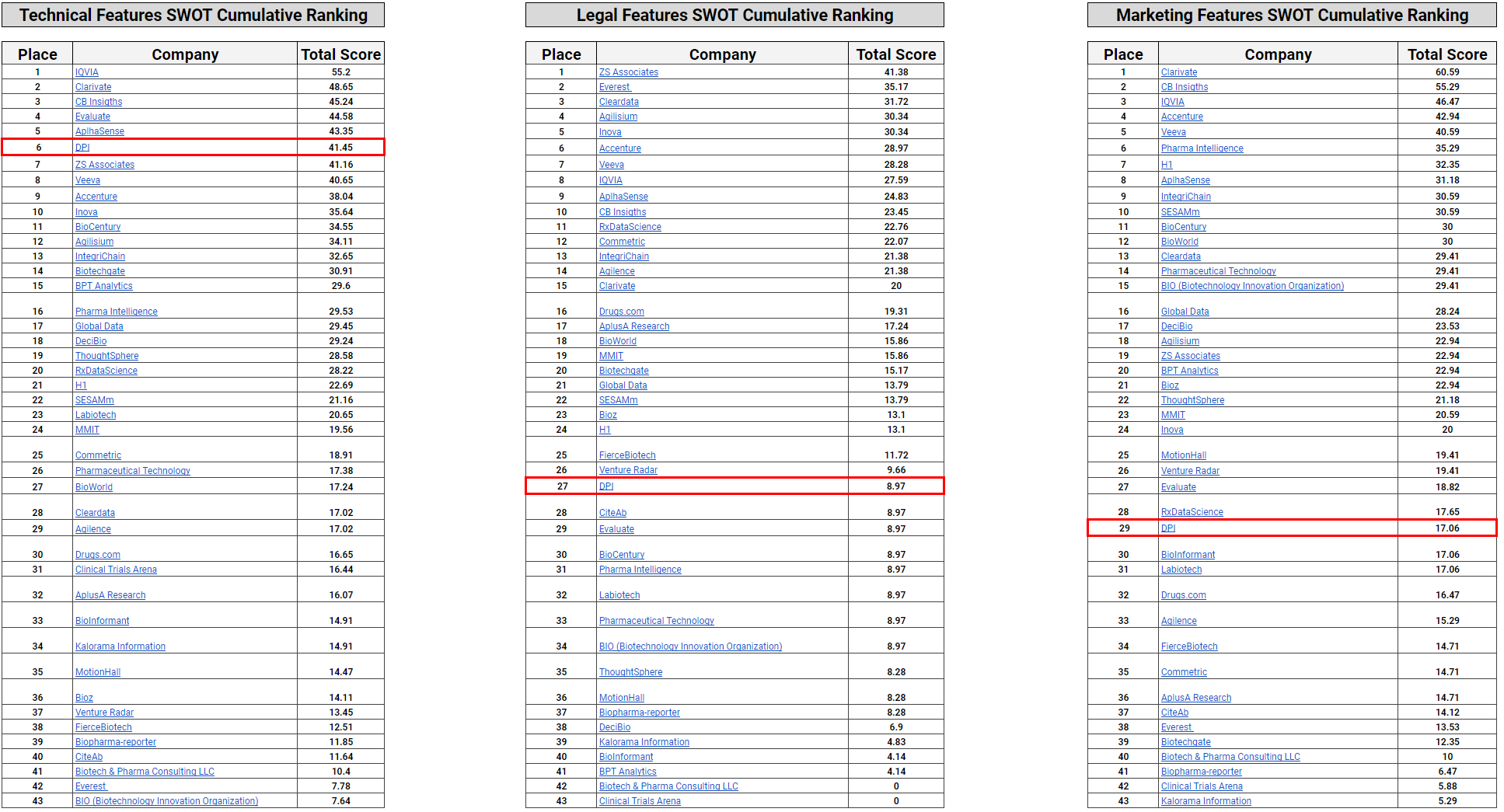Click highlighted DPI link in Marketing ranking

coord(1167,528)
